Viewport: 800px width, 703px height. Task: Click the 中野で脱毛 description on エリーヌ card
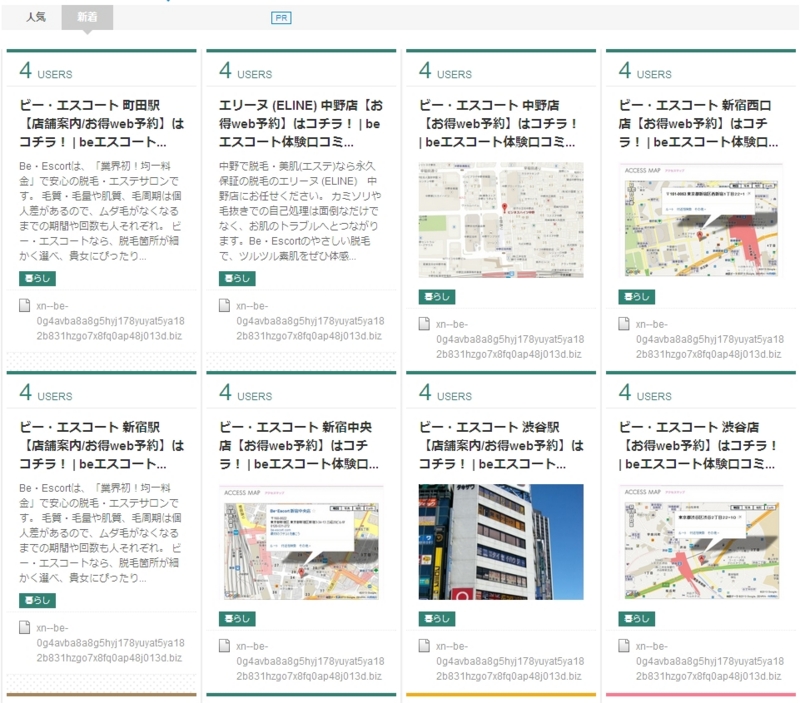point(300,211)
